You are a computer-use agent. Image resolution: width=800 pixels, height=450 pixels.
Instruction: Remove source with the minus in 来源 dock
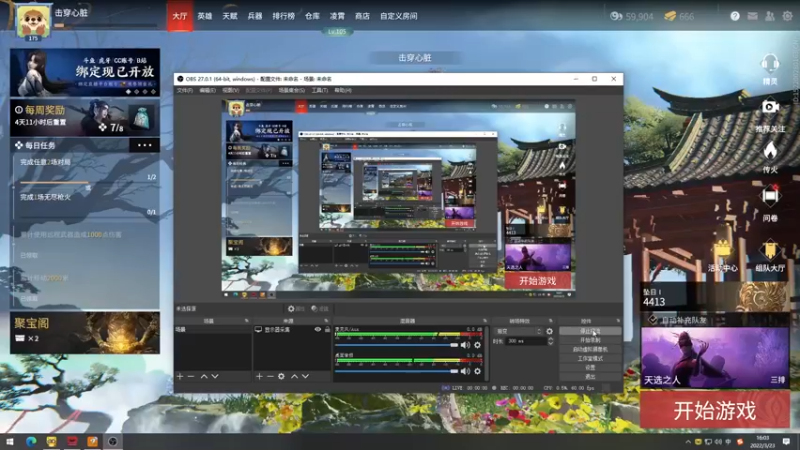[x=270, y=377]
